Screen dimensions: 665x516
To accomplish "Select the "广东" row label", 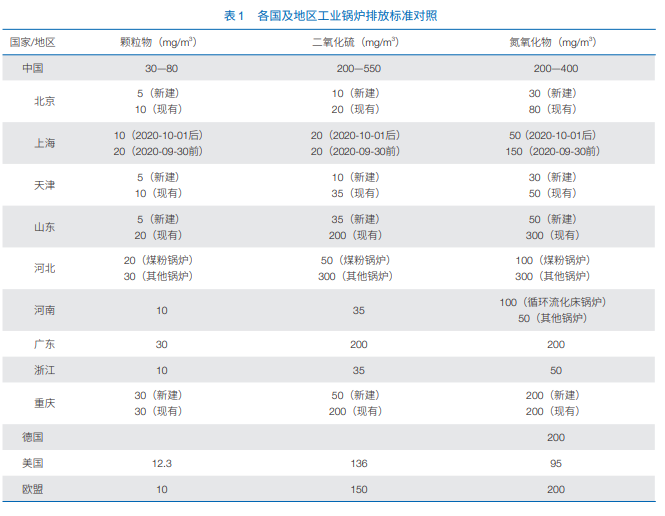I will 44,344.
